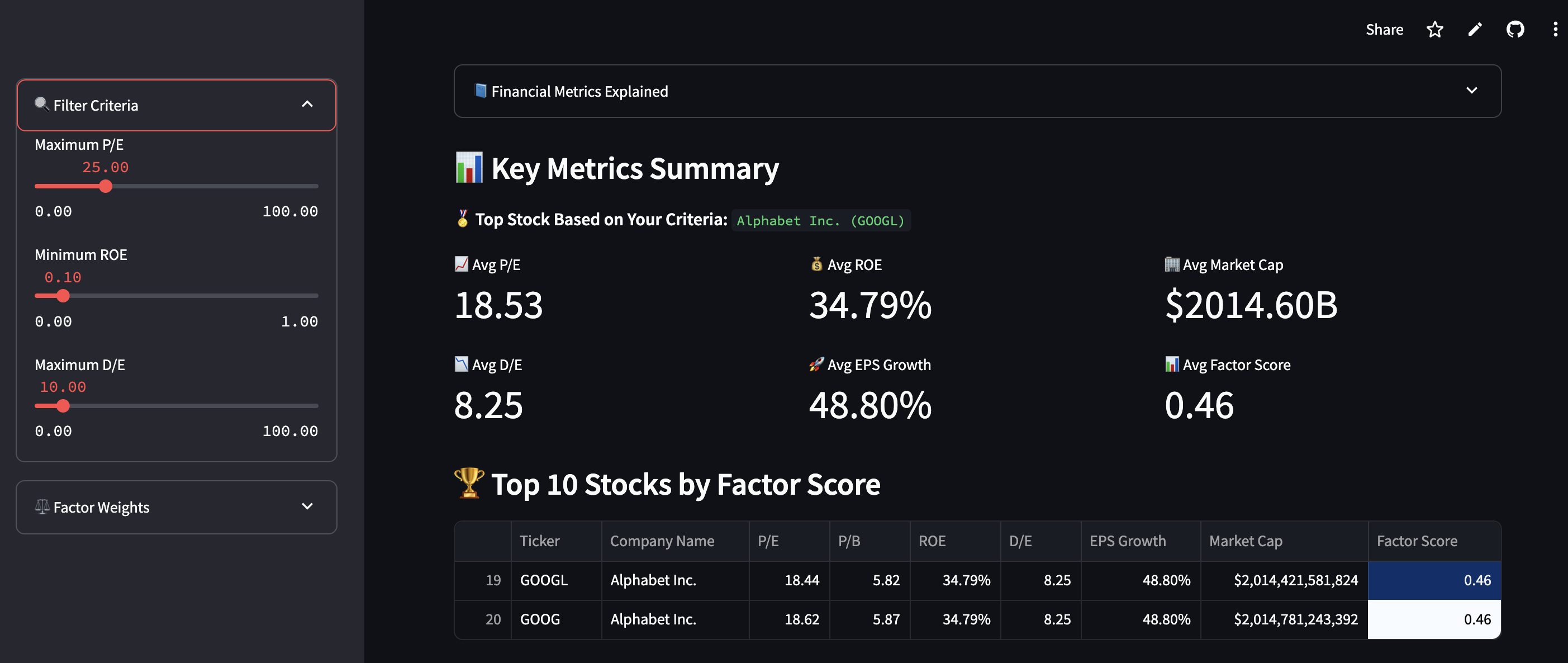Click the bar chart icon beside Key Metrics Summary
This screenshot has width=1568, height=663.
(x=469, y=168)
